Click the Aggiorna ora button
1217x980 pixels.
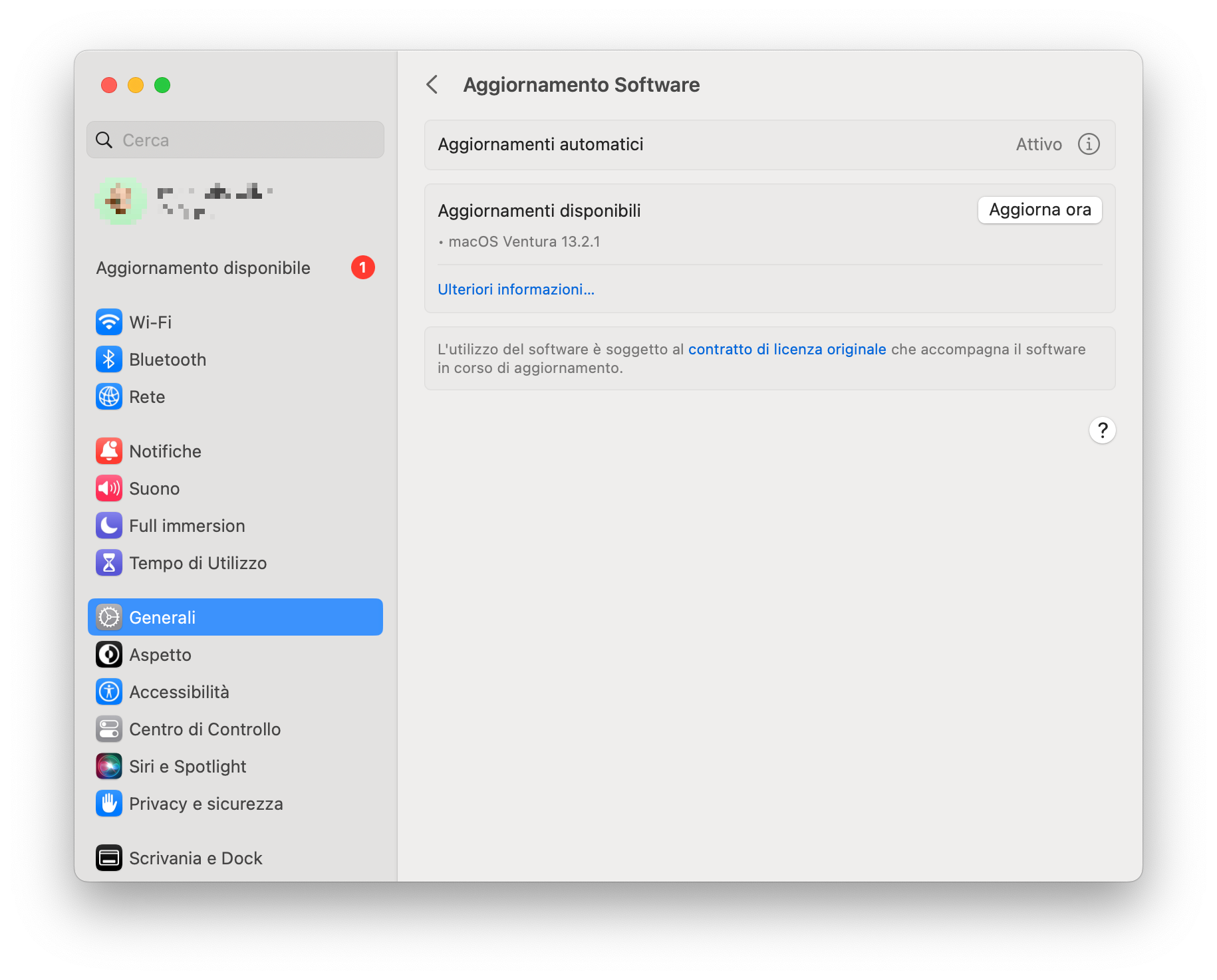pyautogui.click(x=1039, y=209)
